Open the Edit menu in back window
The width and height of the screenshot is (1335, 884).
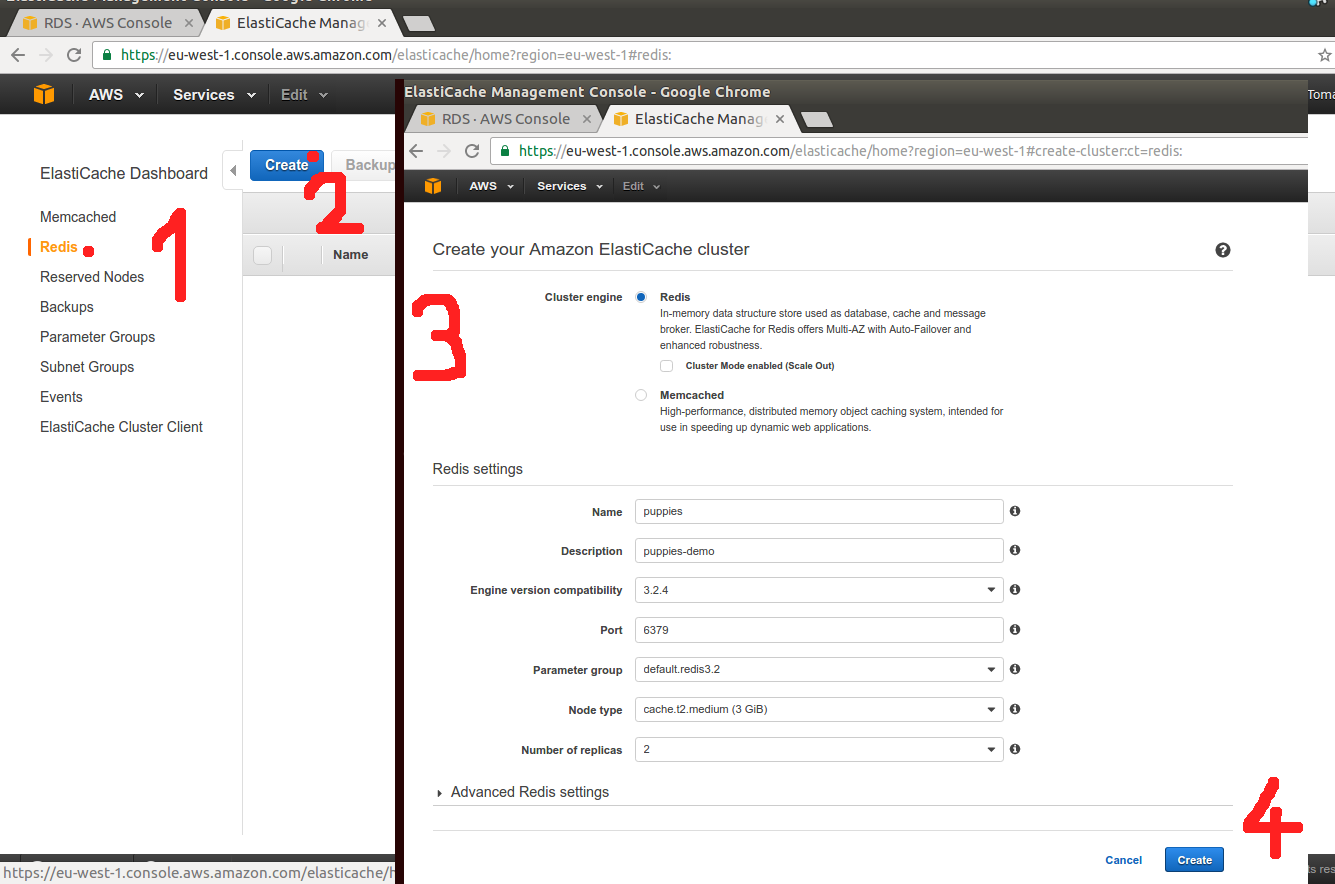(x=304, y=94)
